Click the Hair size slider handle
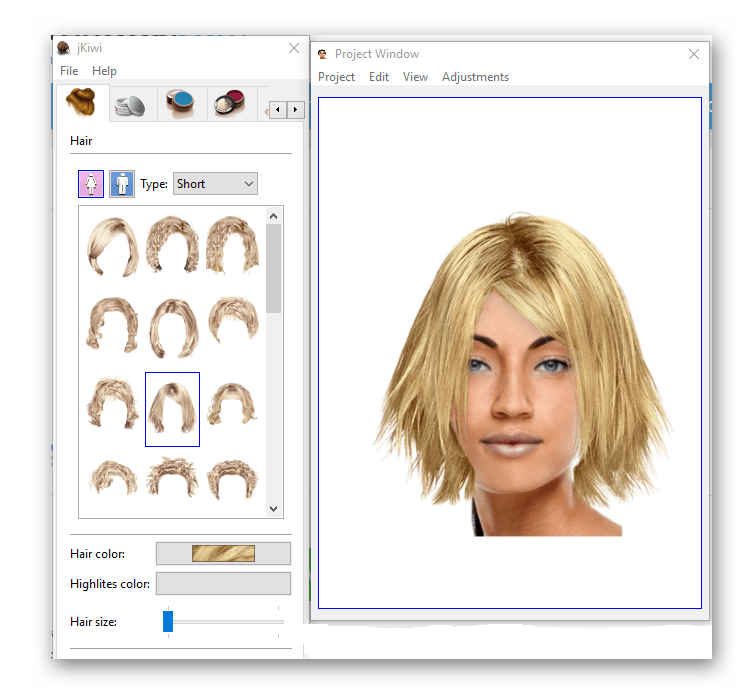This screenshot has height=696, width=744. point(168,621)
